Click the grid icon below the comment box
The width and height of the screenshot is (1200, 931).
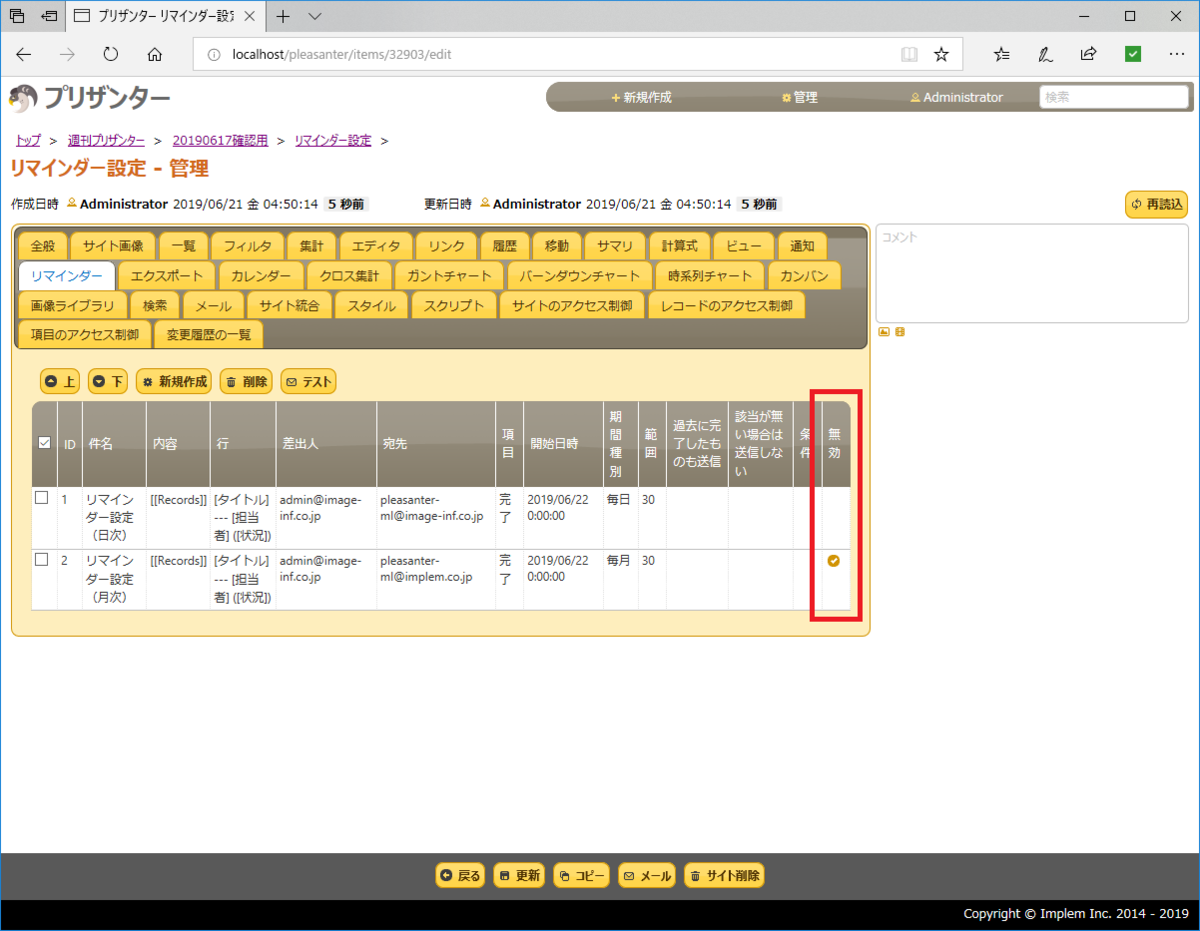tap(898, 331)
